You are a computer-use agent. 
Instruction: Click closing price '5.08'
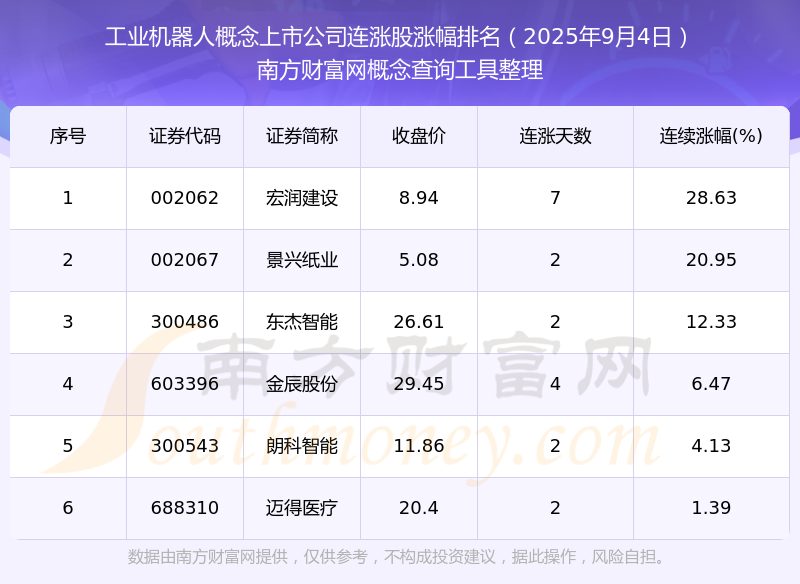pyautogui.click(x=418, y=260)
